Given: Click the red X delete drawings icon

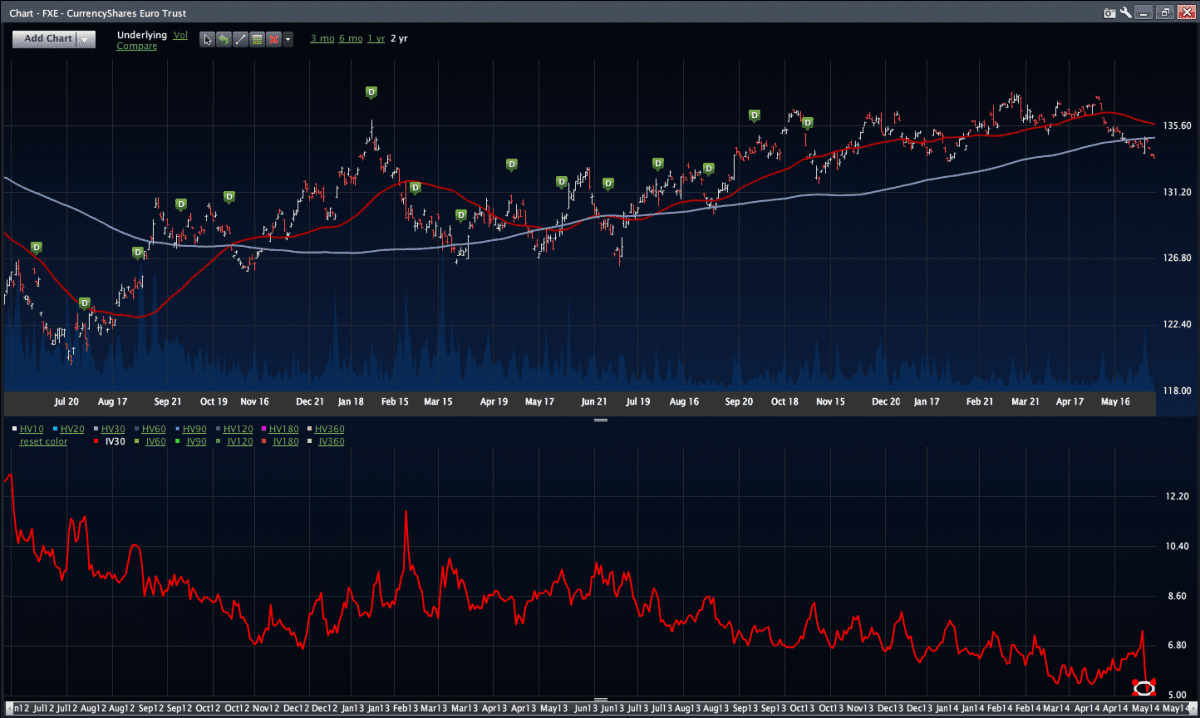Looking at the screenshot, I should pos(272,39).
